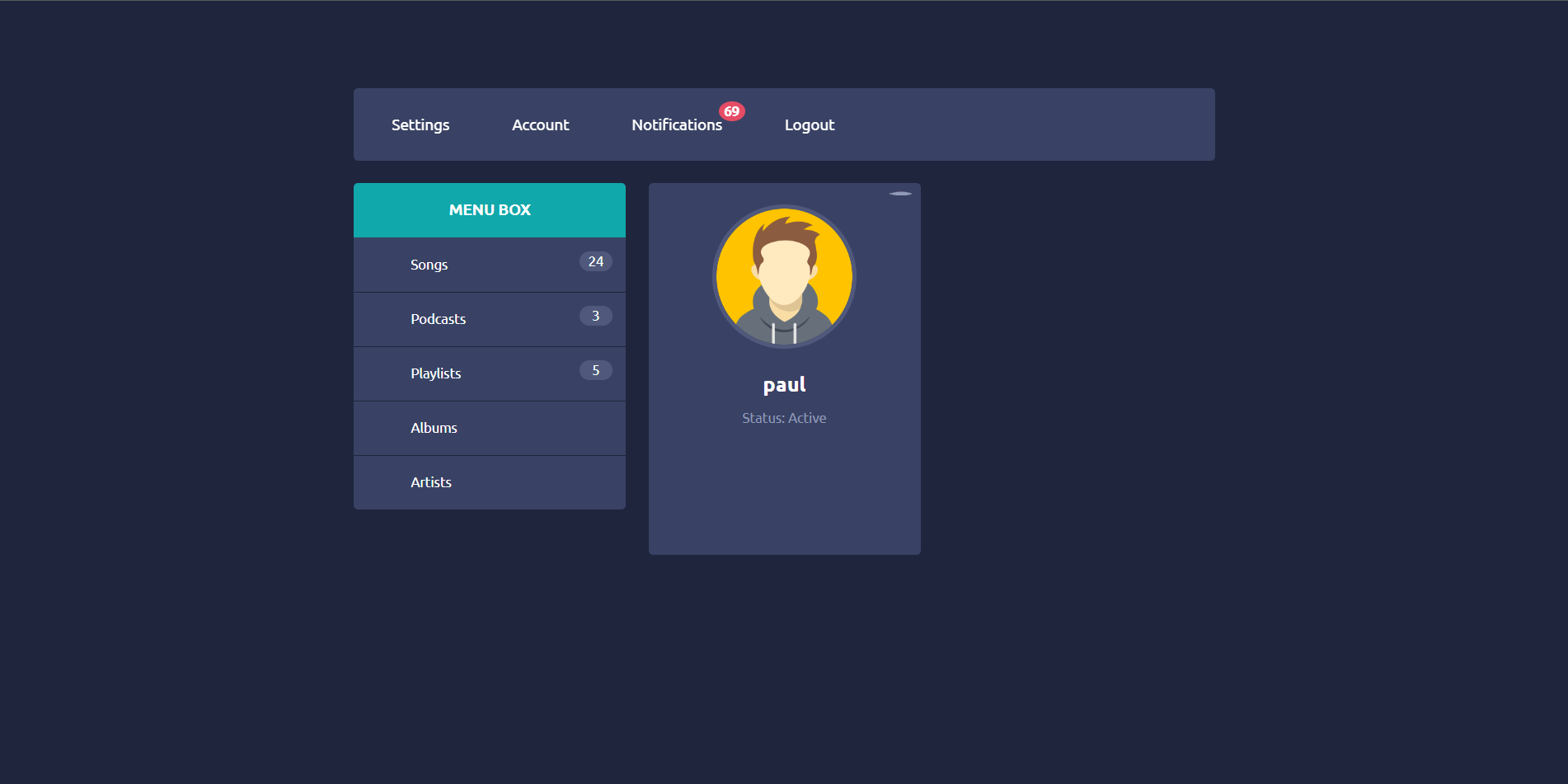Click the 3 count badge beside Podcasts
1568x784 pixels.
click(x=595, y=316)
